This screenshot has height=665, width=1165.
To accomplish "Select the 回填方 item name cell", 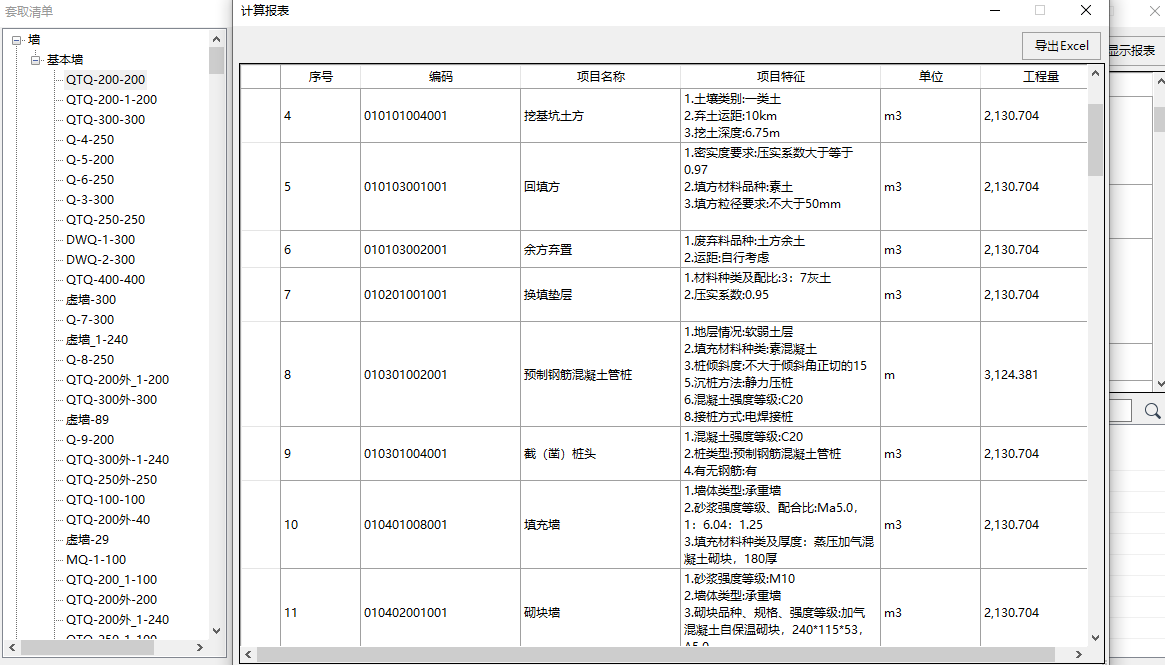I will pos(600,186).
